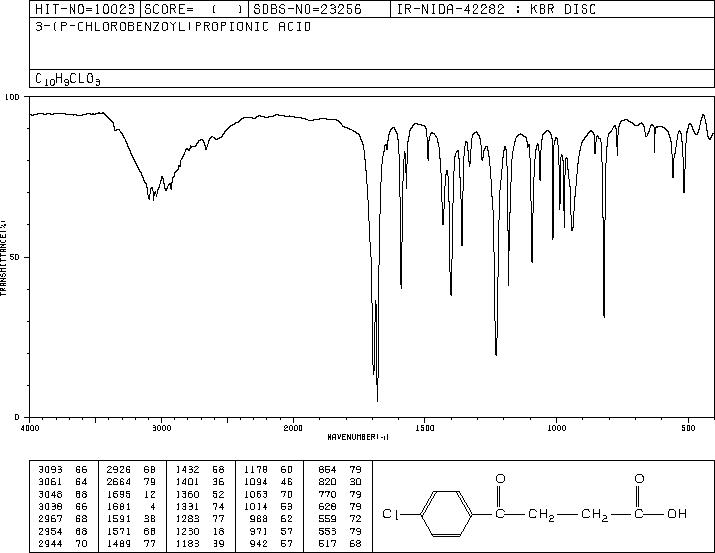
Task: Click the 1183 peak table entry
Action: tap(200, 543)
